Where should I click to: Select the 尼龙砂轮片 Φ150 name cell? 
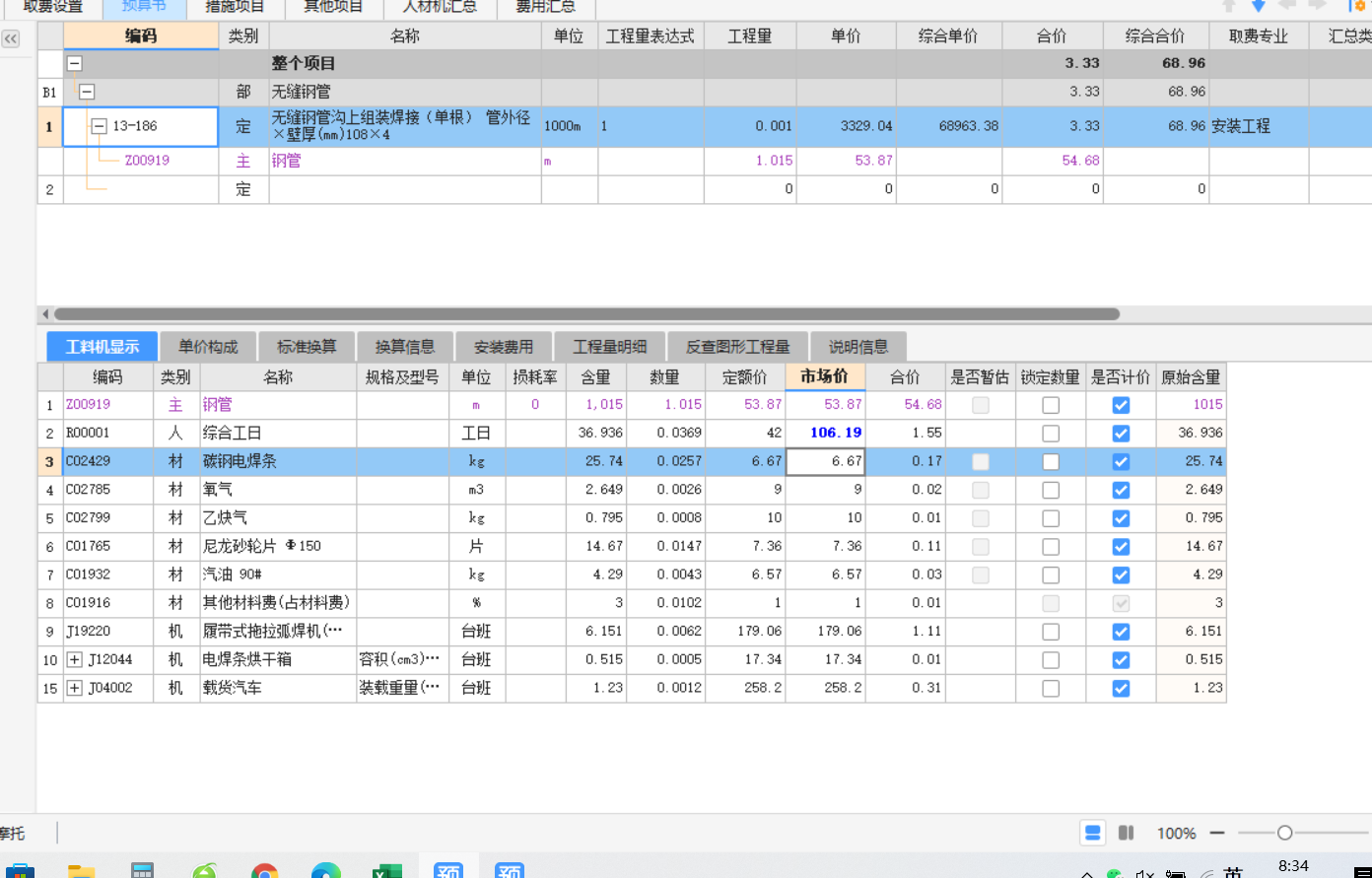coord(278,546)
